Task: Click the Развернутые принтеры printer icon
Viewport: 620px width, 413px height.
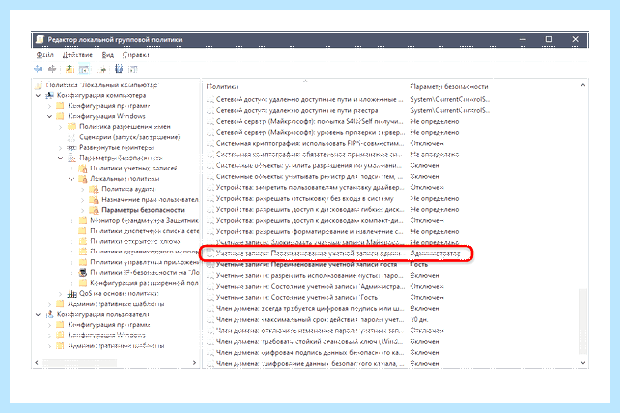Action: [x=72, y=148]
